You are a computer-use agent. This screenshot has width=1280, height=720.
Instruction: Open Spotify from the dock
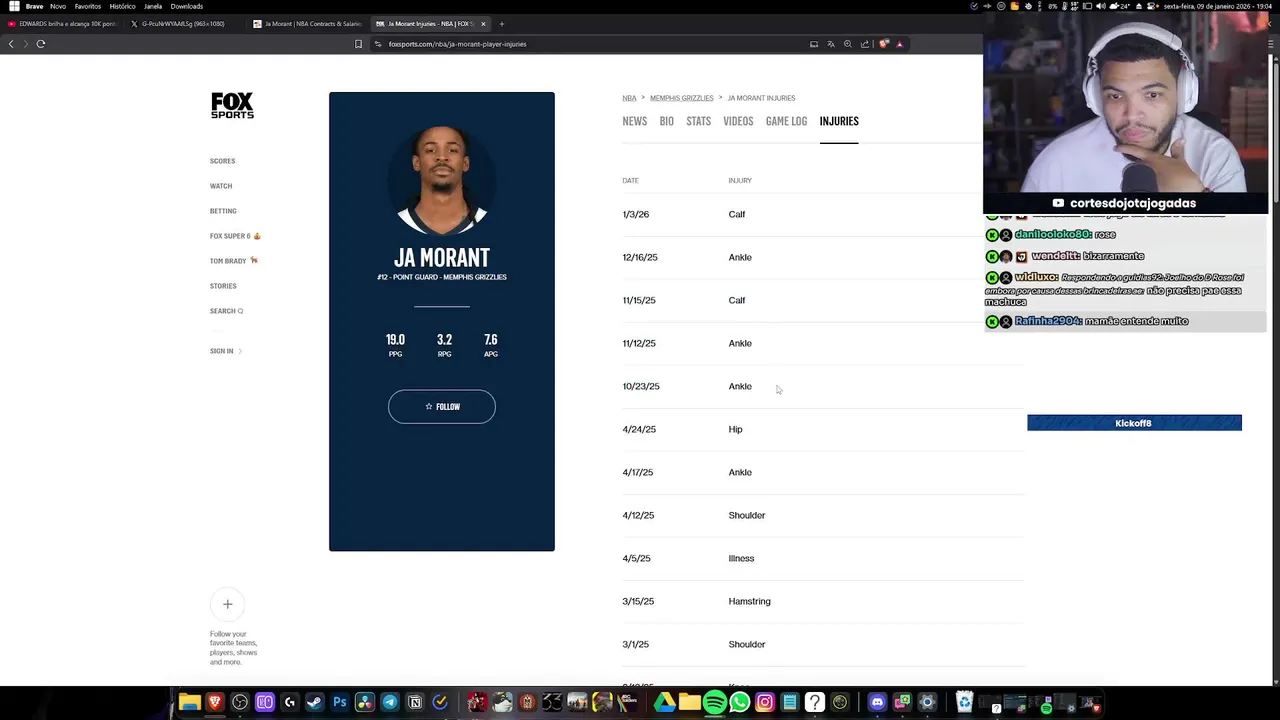pos(714,703)
